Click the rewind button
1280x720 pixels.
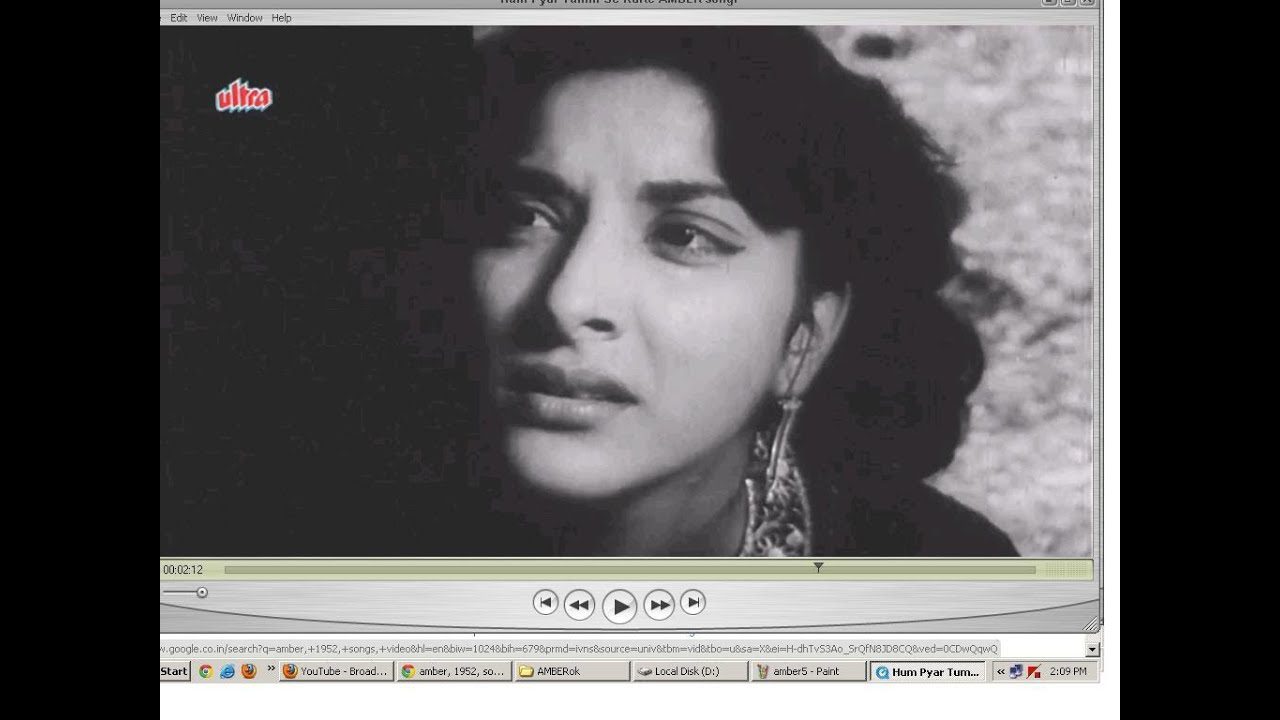579,605
